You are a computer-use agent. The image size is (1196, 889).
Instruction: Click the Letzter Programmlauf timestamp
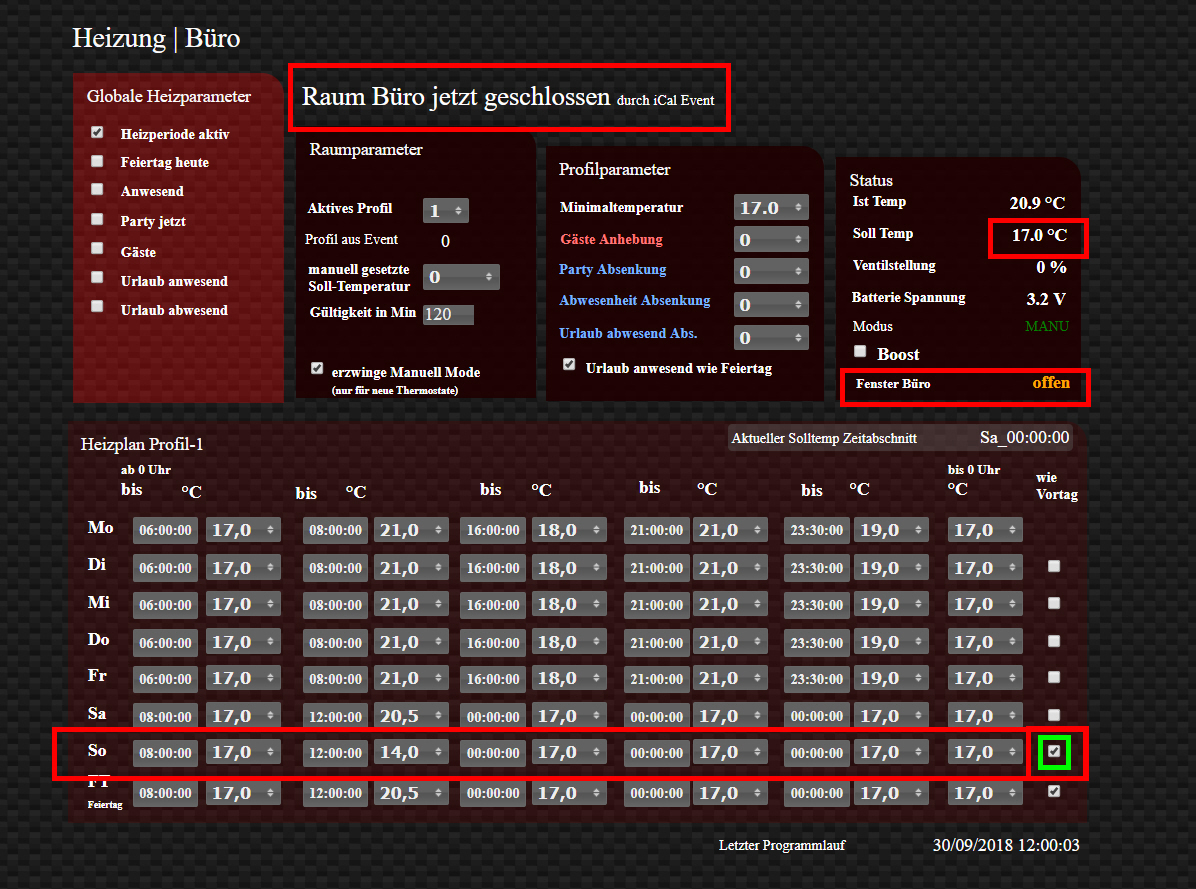pyautogui.click(x=1006, y=846)
